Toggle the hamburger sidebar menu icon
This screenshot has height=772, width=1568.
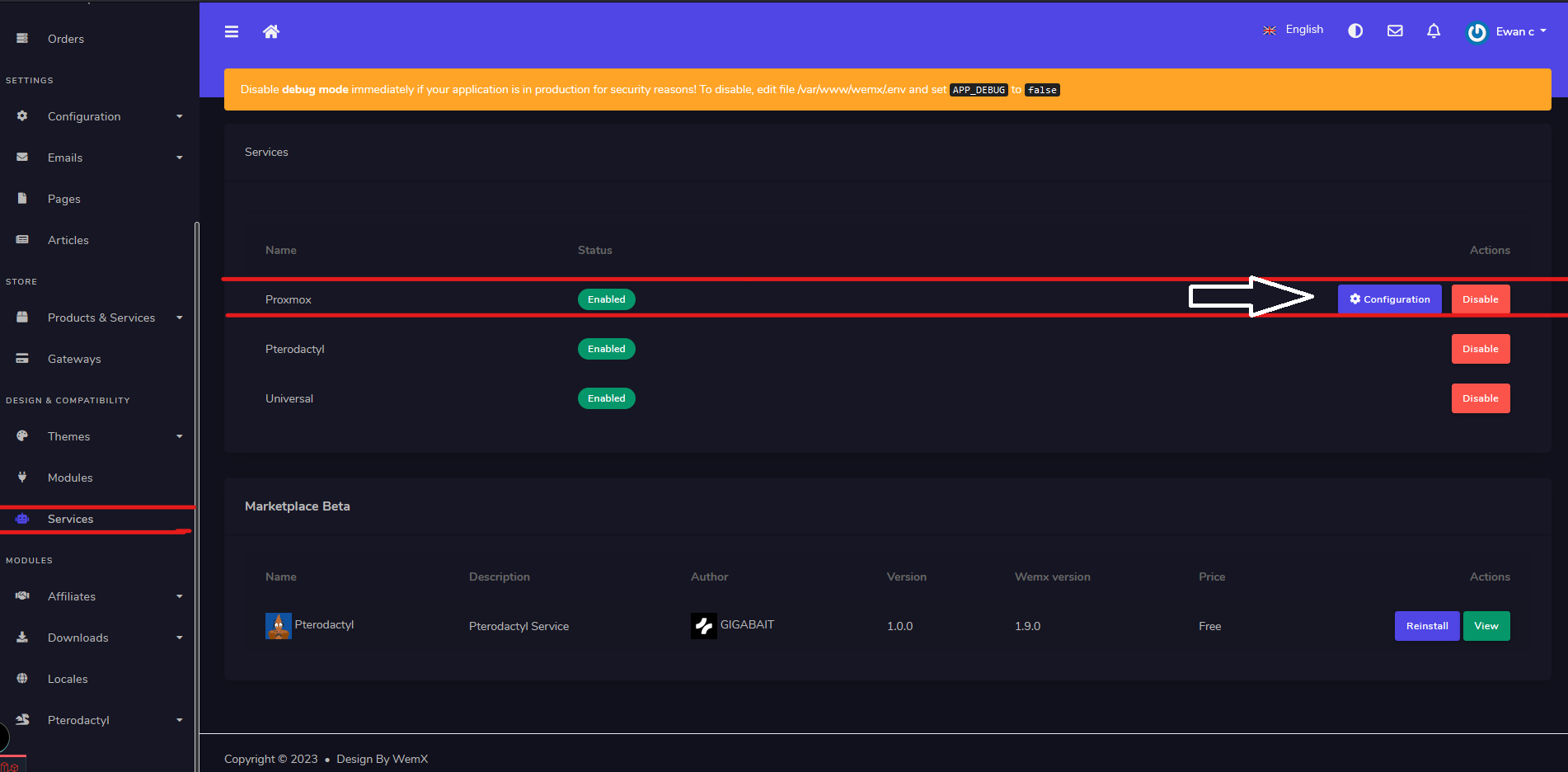232,31
